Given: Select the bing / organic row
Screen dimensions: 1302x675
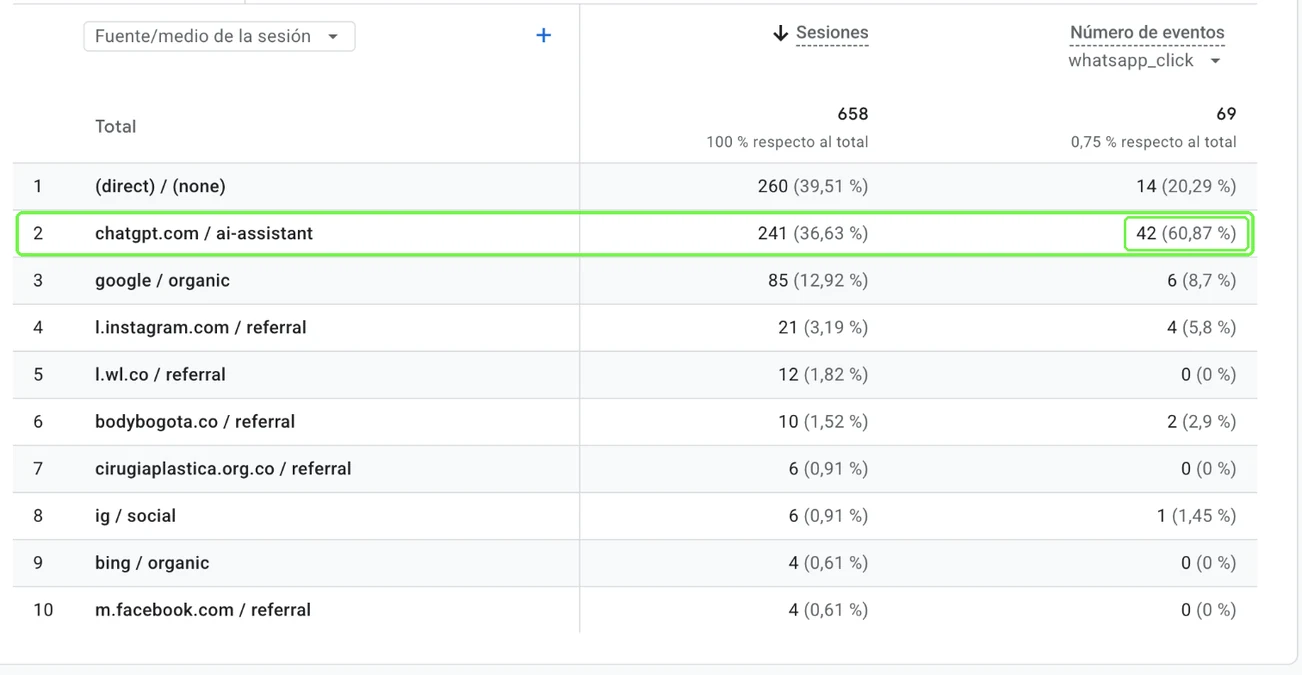Looking at the screenshot, I should pyautogui.click(x=635, y=562).
